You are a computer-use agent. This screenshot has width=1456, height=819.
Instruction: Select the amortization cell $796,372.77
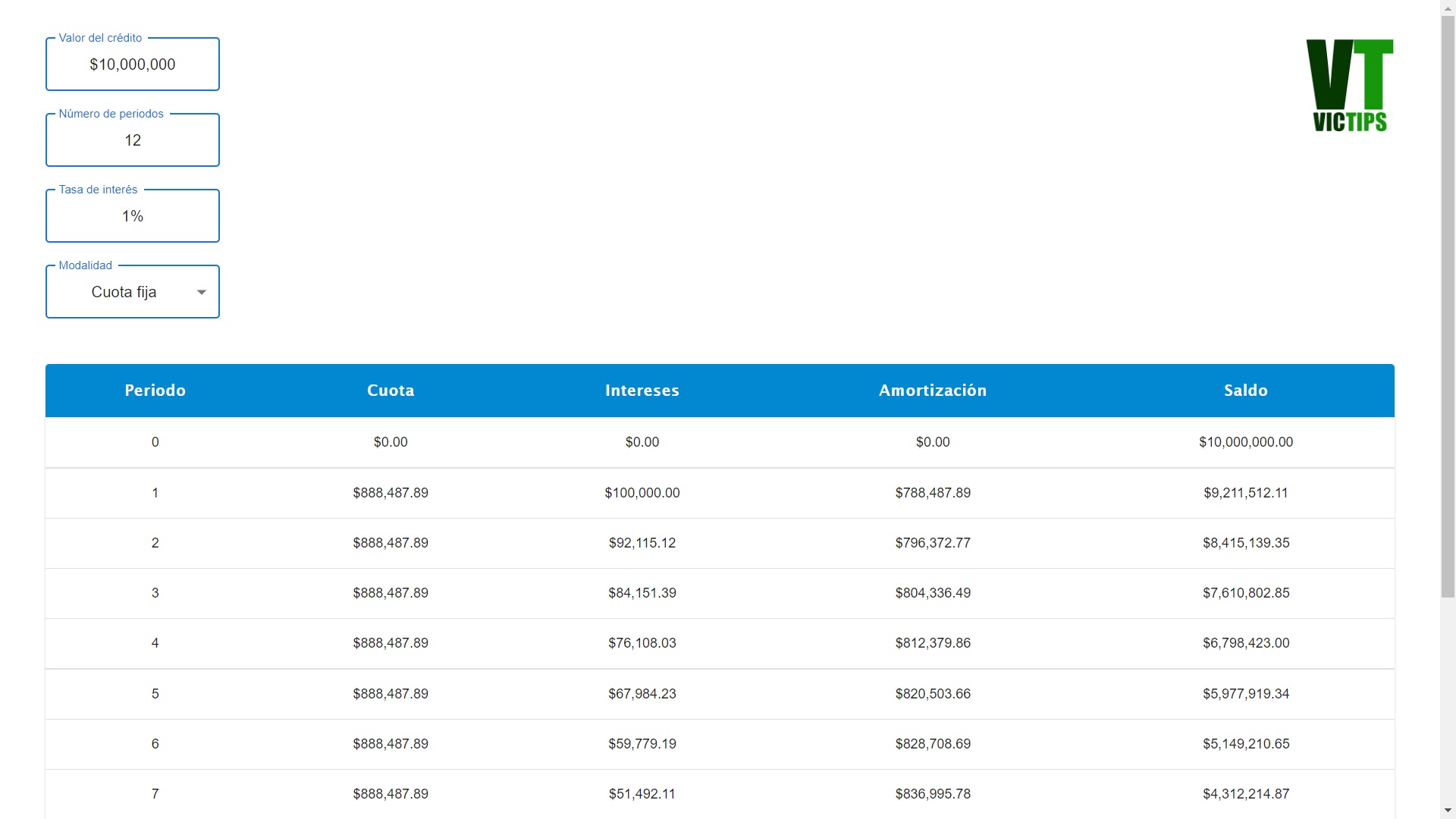[933, 543]
